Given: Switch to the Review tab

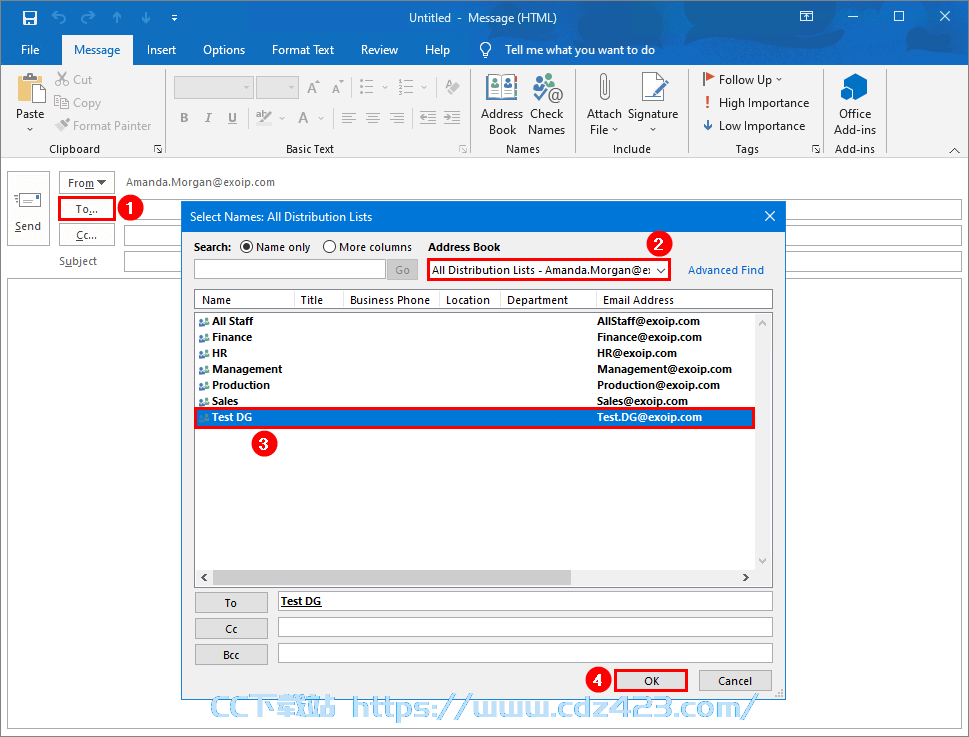Looking at the screenshot, I should click(x=379, y=50).
